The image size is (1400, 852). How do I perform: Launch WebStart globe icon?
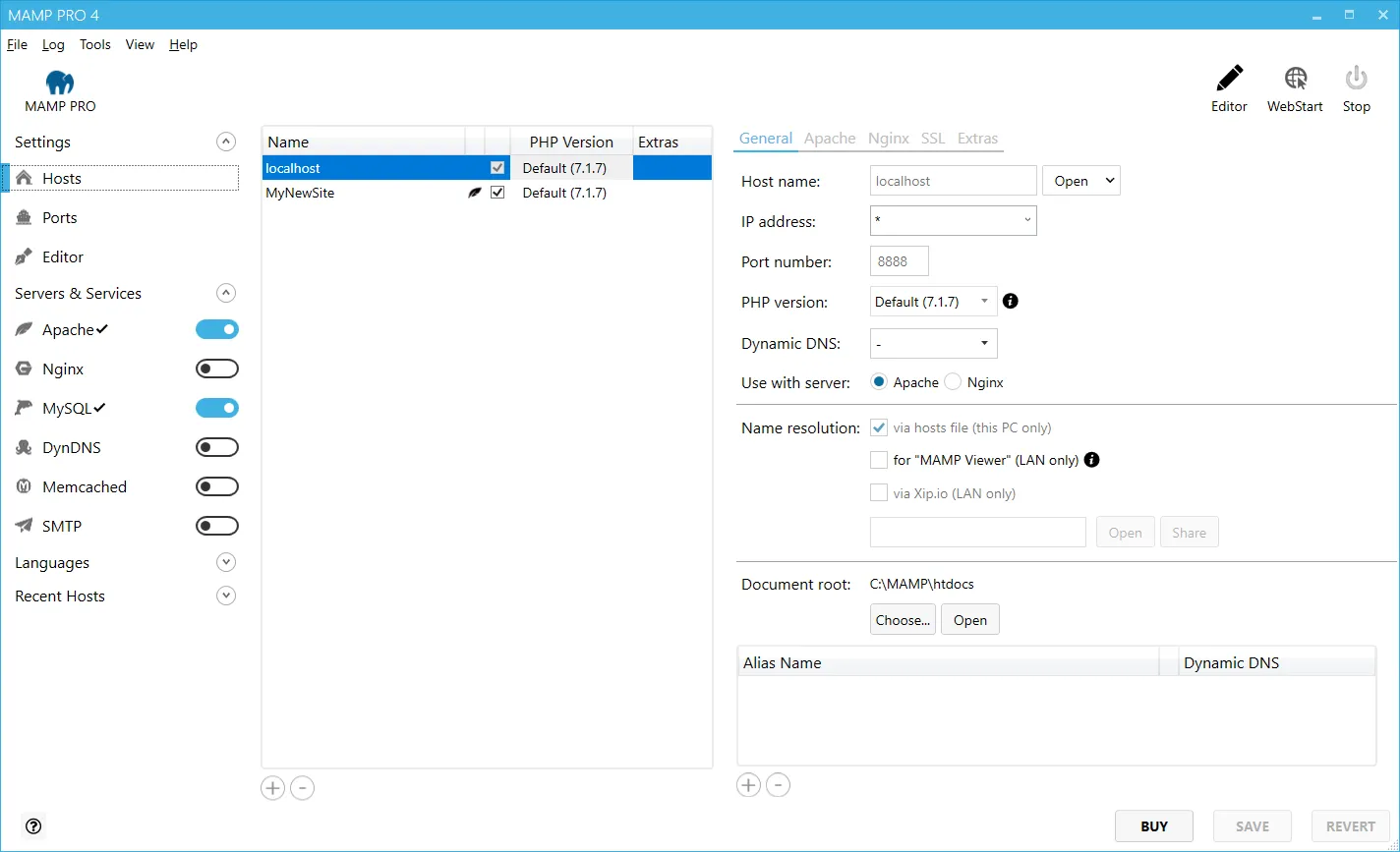click(x=1295, y=80)
